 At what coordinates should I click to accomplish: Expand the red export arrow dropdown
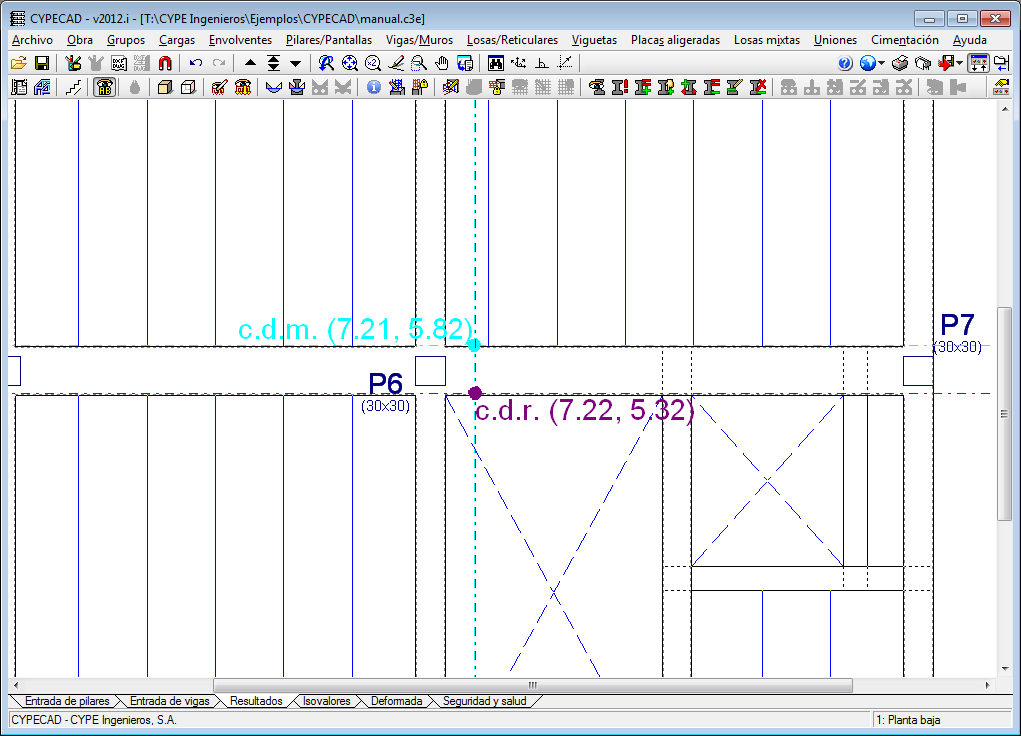(x=960, y=63)
